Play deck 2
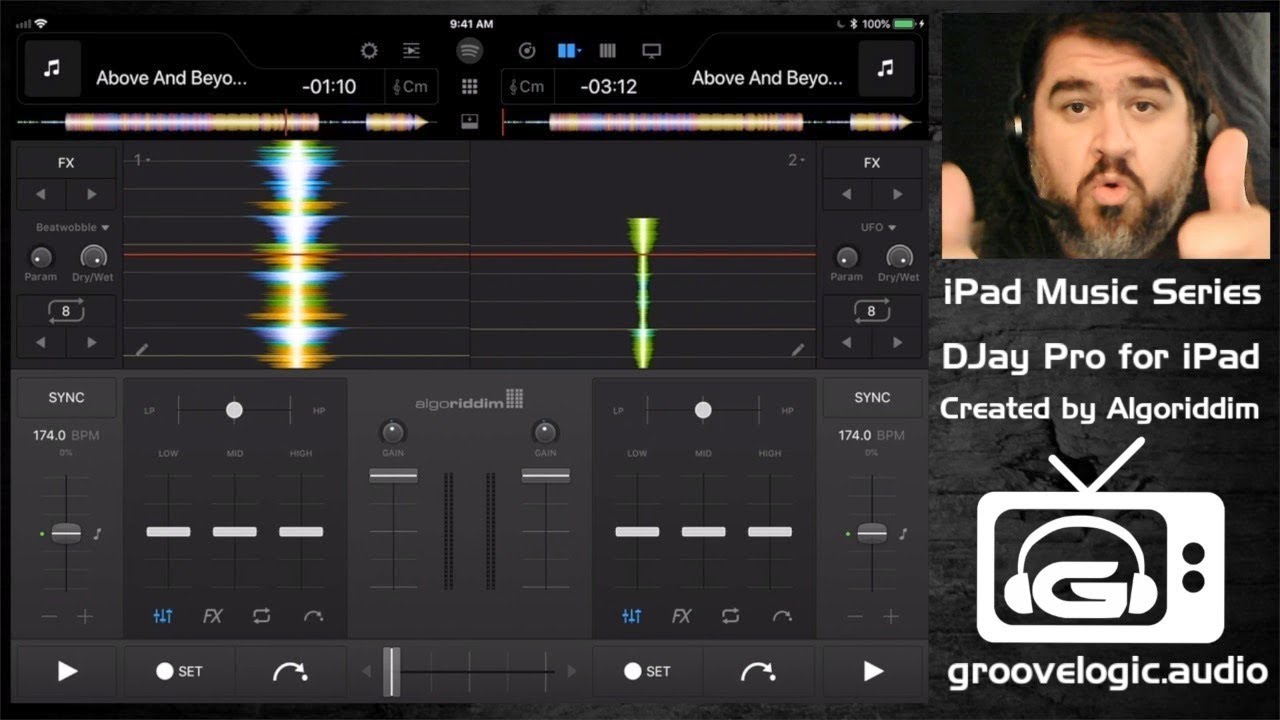Screen dimensions: 1280x720 click(x=872, y=671)
